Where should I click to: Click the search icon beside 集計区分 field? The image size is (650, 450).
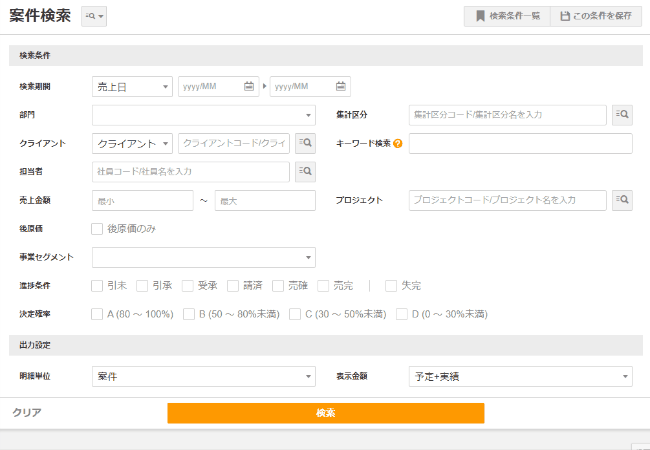click(622, 115)
